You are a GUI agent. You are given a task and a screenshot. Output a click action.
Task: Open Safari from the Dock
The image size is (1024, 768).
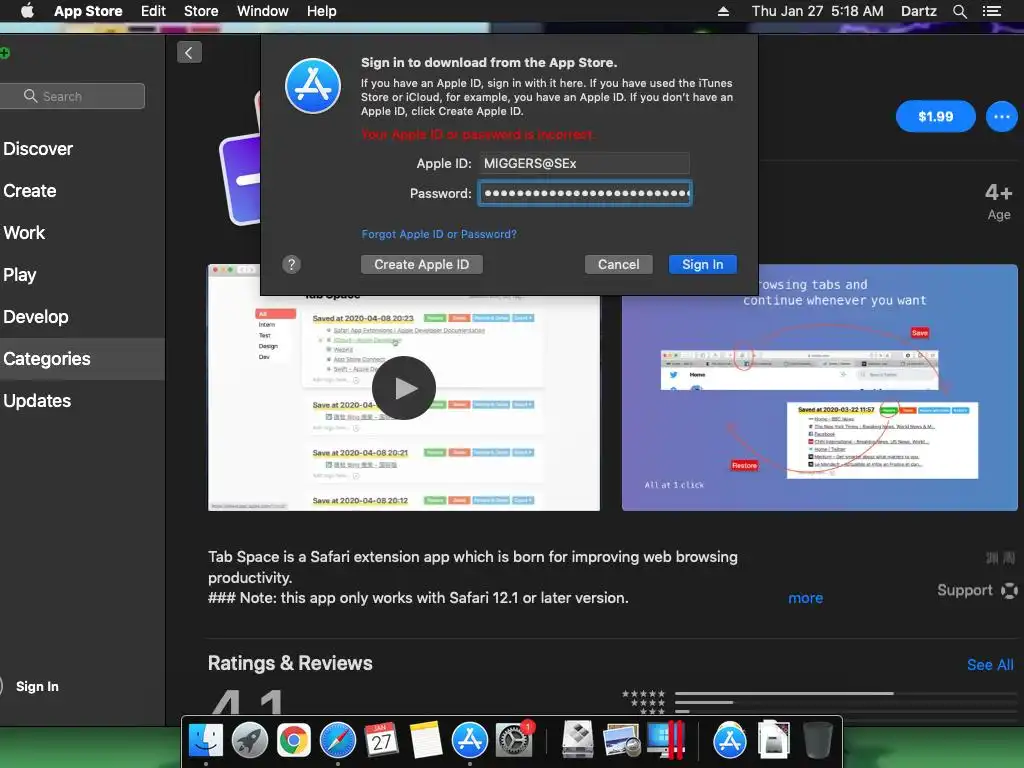(x=338, y=741)
